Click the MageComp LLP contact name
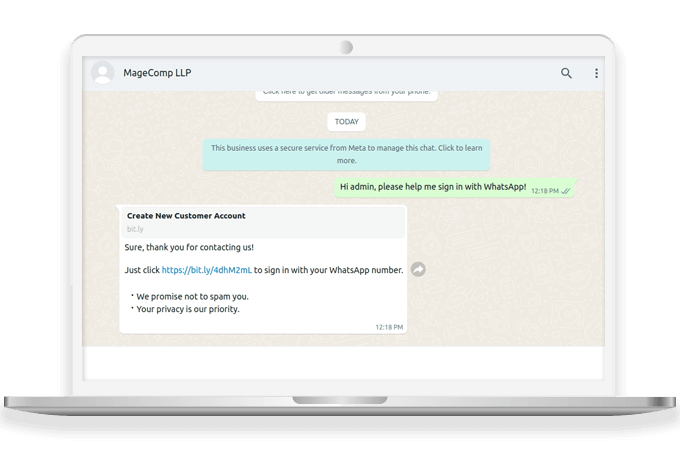 pos(157,73)
